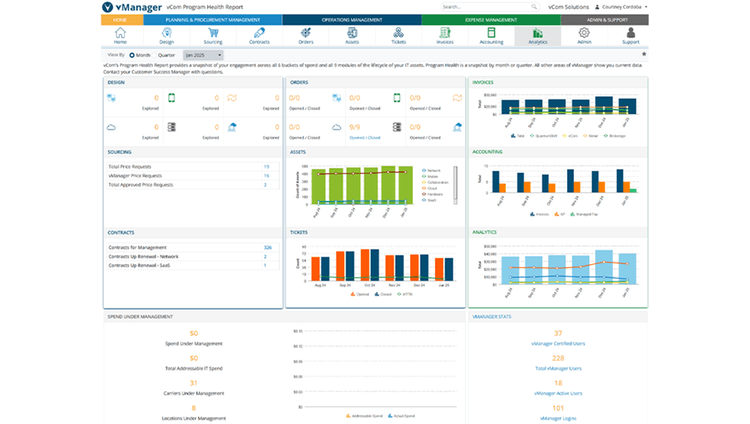Toggle Managed Pay series in Accounting legend

point(584,214)
